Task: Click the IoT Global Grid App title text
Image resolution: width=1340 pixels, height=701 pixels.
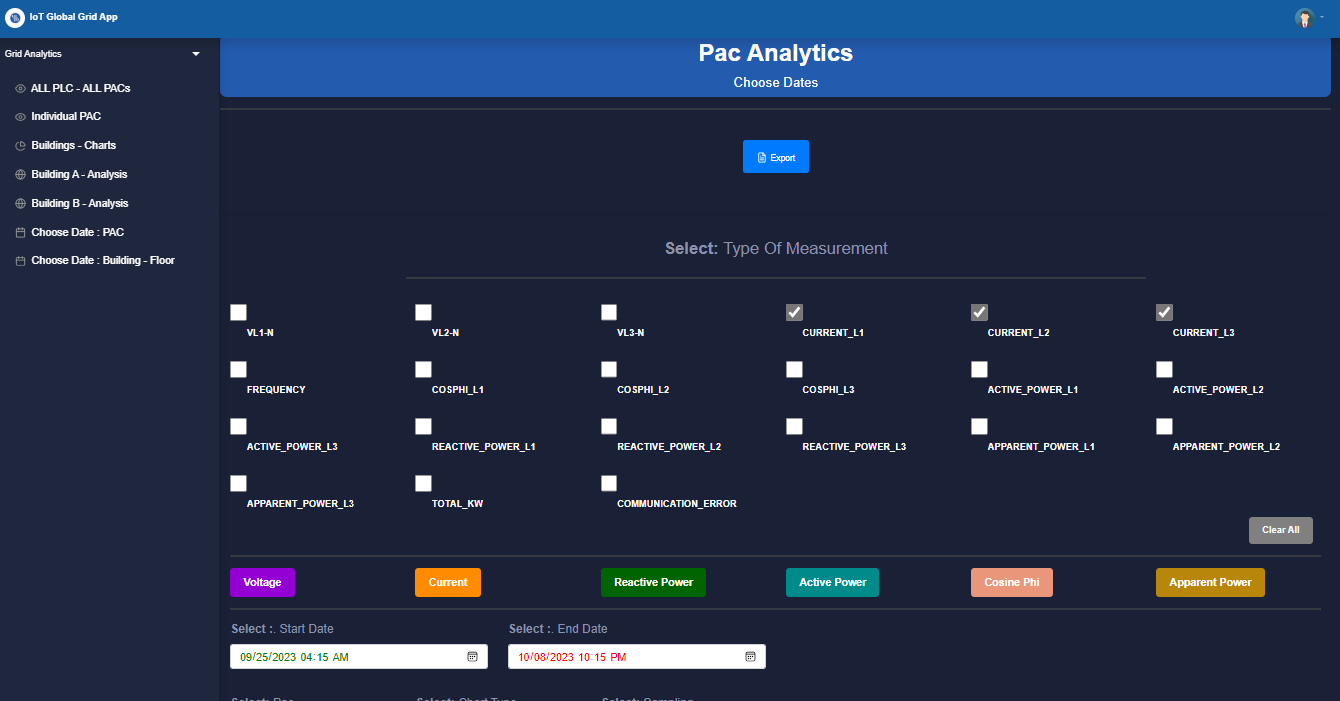Action: 74,17
